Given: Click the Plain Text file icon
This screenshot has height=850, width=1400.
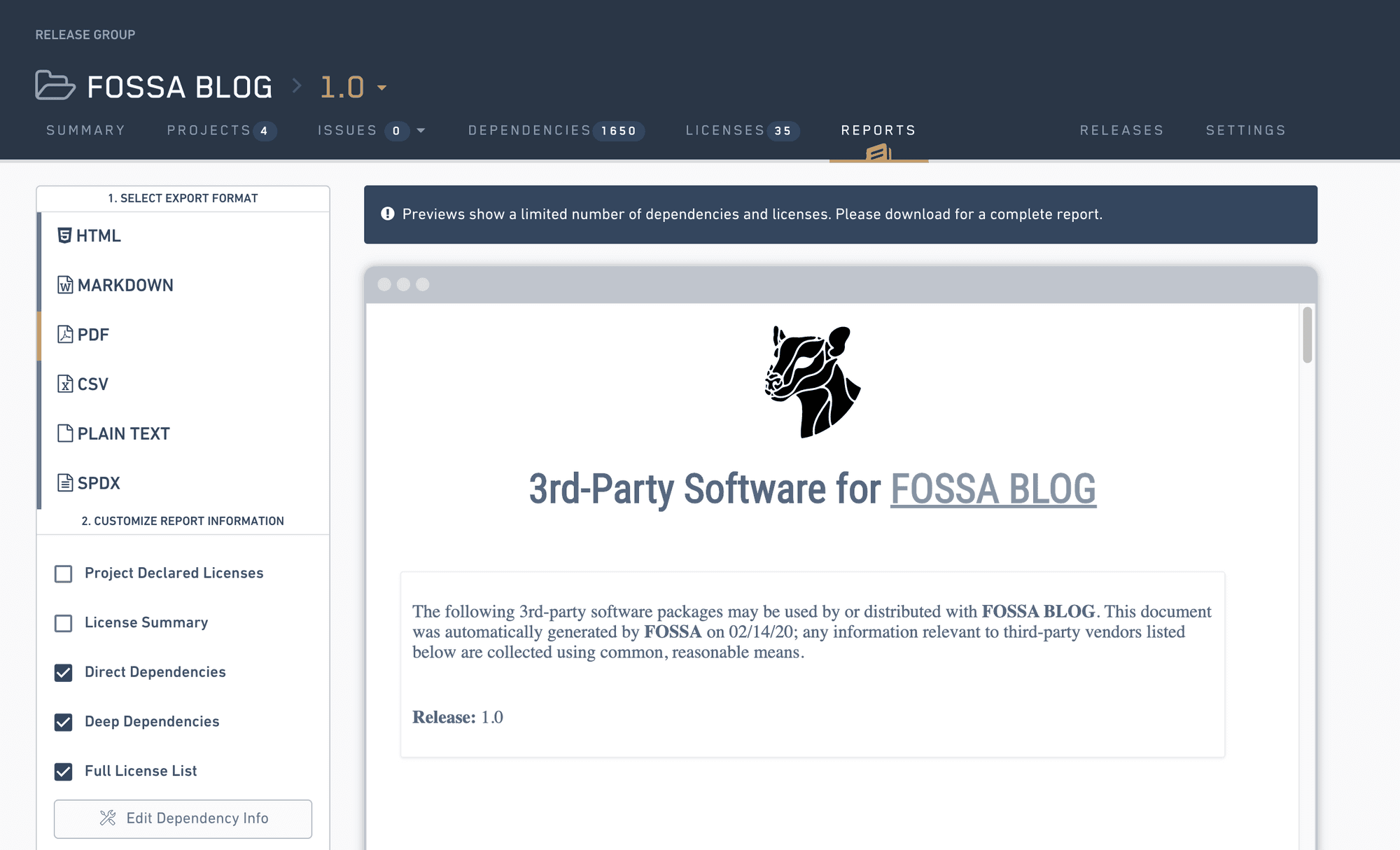Looking at the screenshot, I should coord(65,433).
